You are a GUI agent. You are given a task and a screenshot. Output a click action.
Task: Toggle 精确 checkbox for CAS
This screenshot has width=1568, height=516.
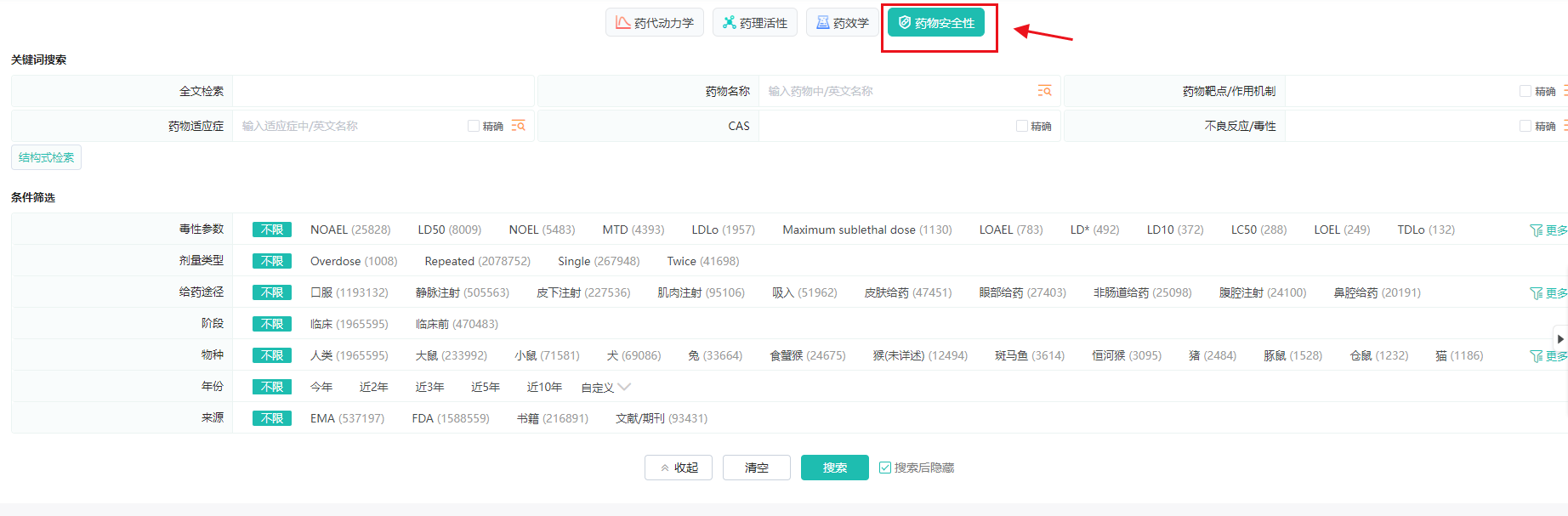point(1022,126)
